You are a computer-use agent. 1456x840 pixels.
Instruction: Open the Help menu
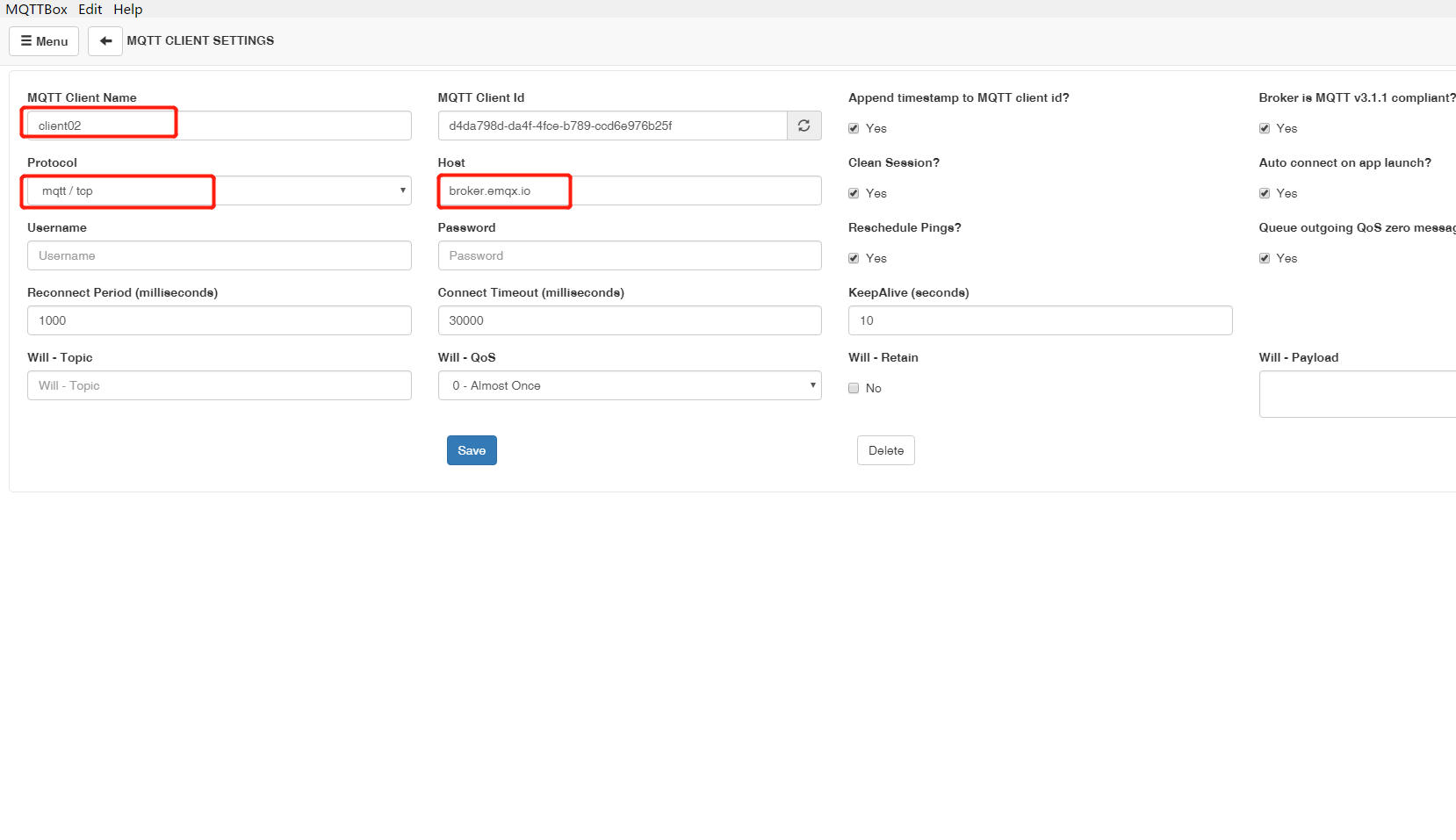pyautogui.click(x=127, y=9)
